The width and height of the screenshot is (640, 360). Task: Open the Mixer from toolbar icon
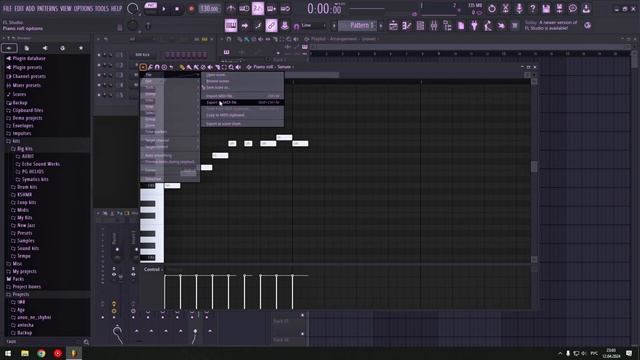(x=433, y=26)
